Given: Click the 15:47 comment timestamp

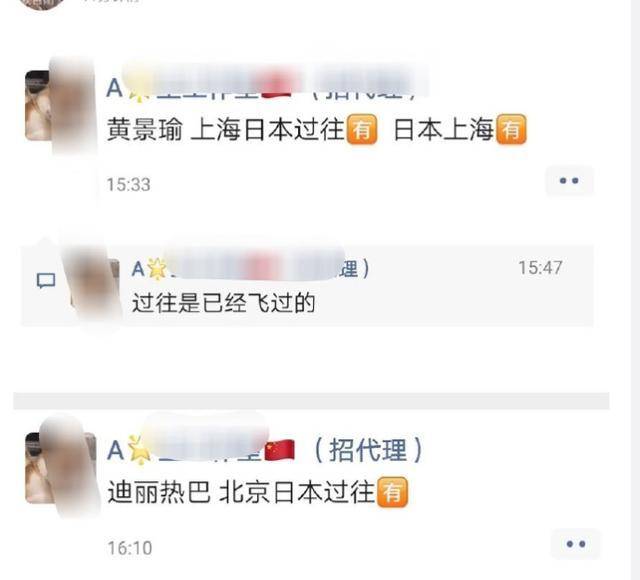Looking at the screenshot, I should [x=540, y=268].
